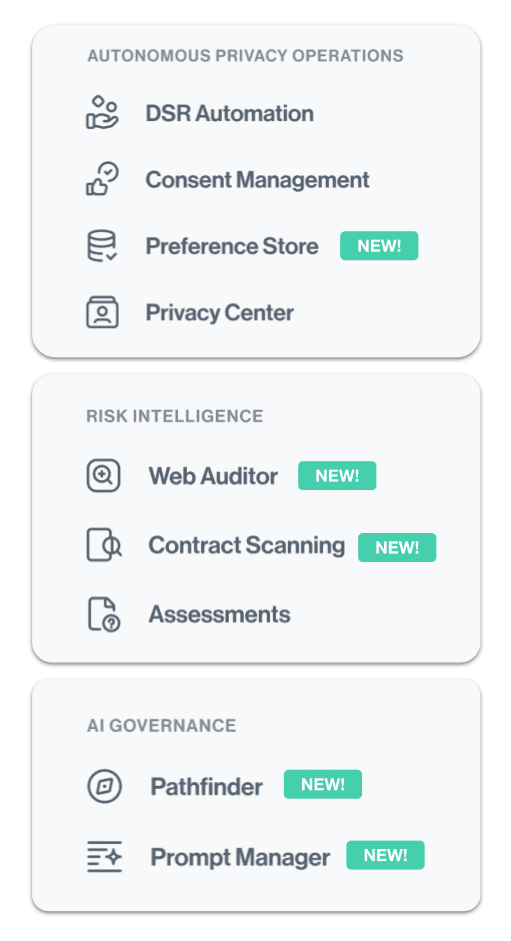The image size is (511, 941).
Task: Click the DSR Automation hand icon
Action: tap(102, 112)
